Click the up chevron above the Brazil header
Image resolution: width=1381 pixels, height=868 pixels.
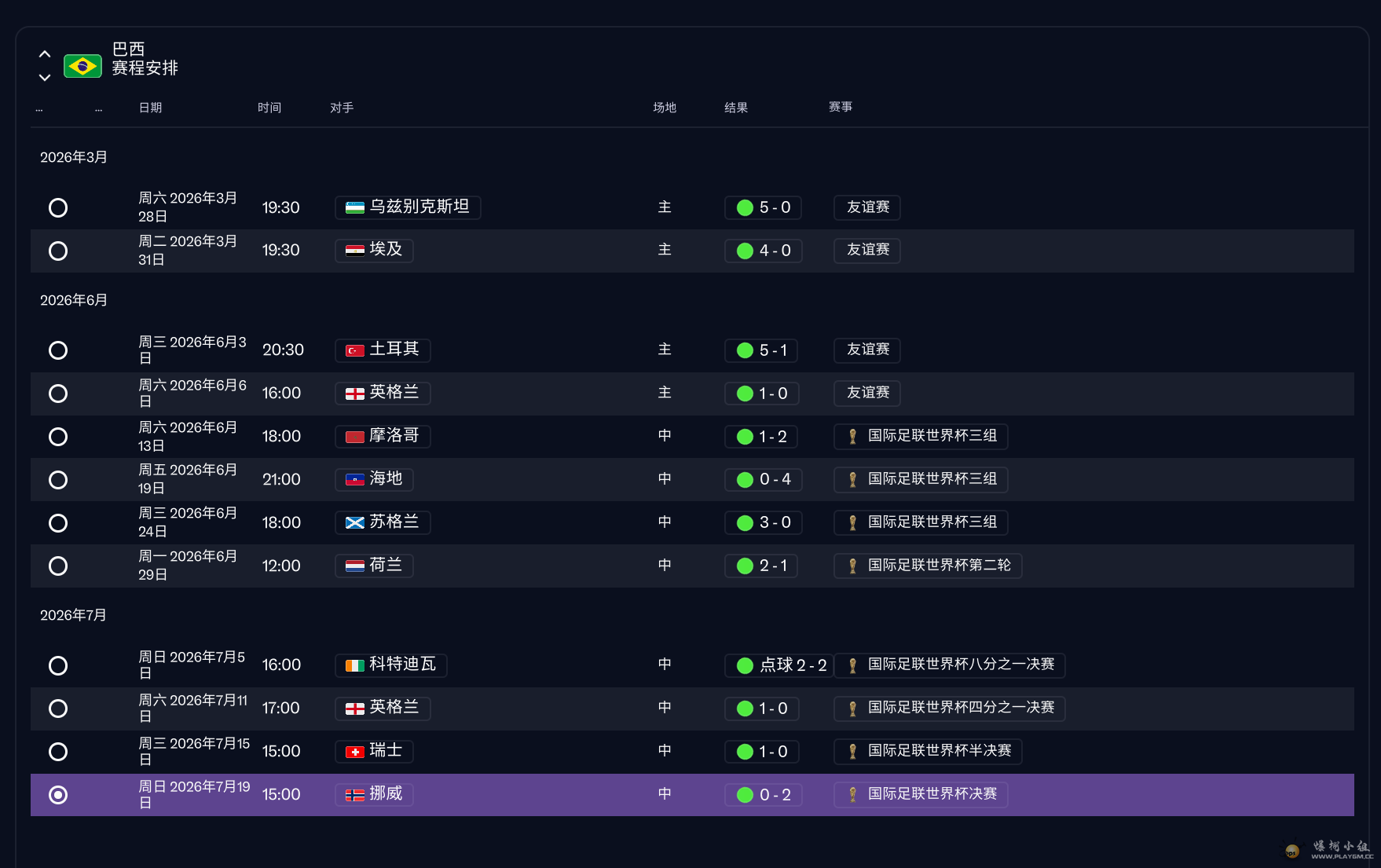(45, 54)
